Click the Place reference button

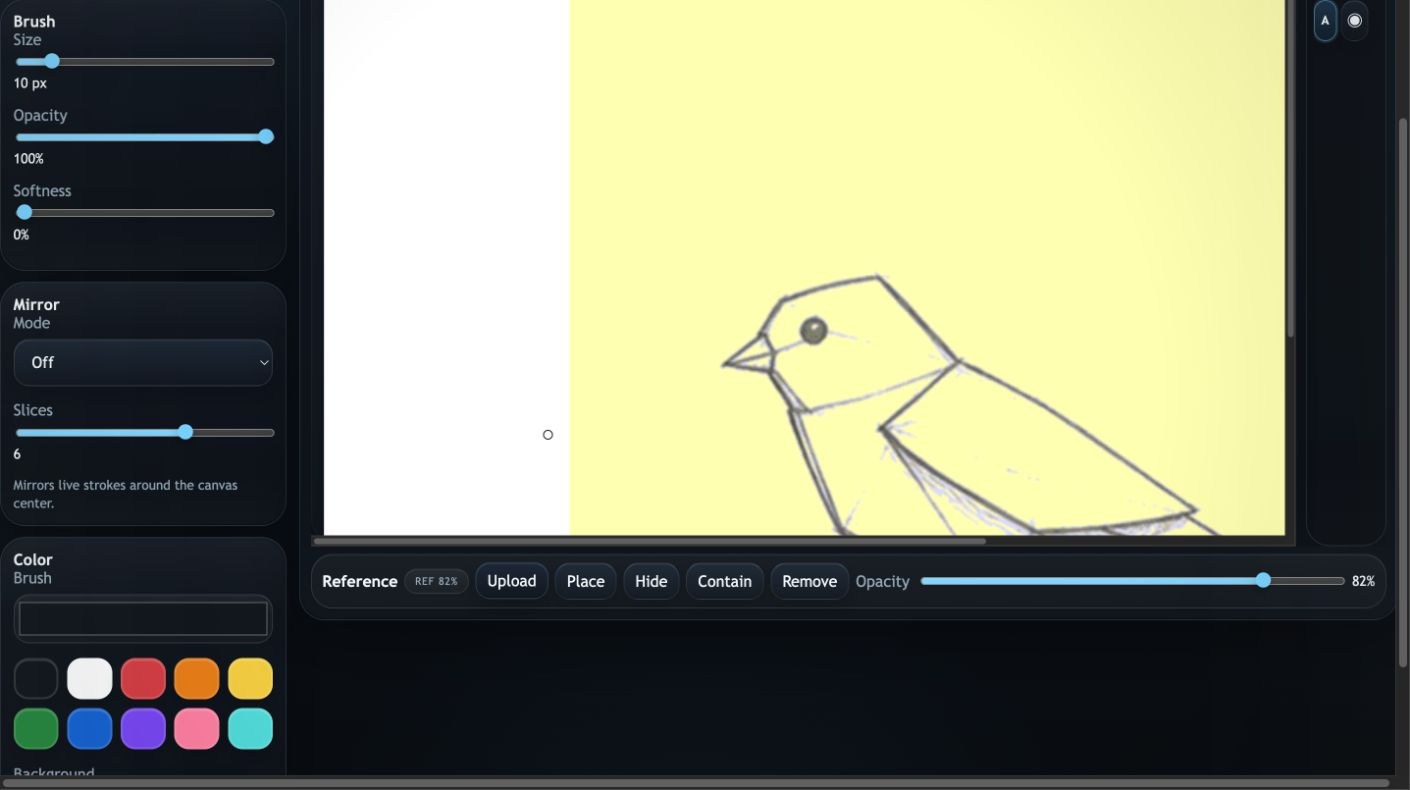tap(585, 581)
